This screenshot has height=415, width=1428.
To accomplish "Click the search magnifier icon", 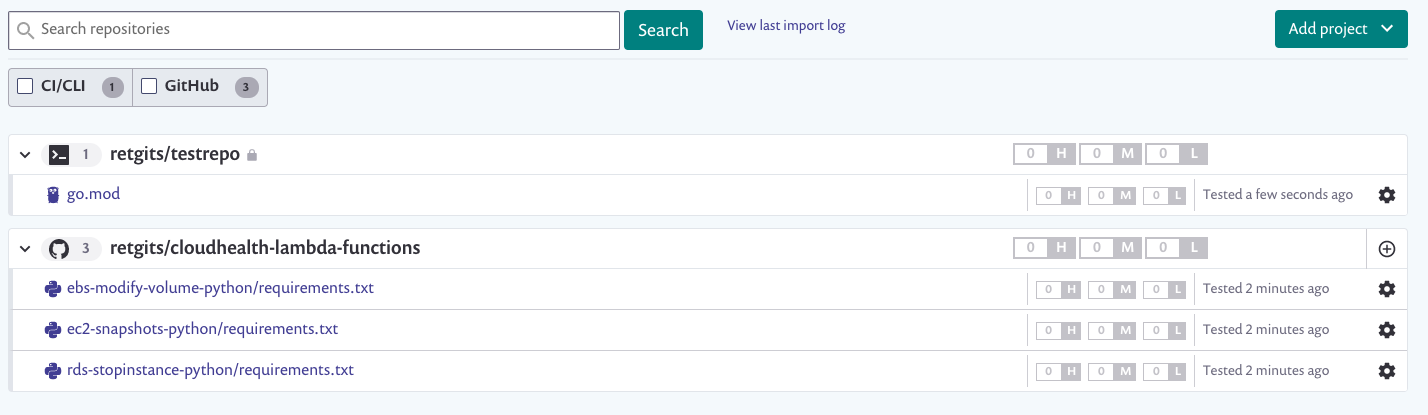I will [x=25, y=30].
